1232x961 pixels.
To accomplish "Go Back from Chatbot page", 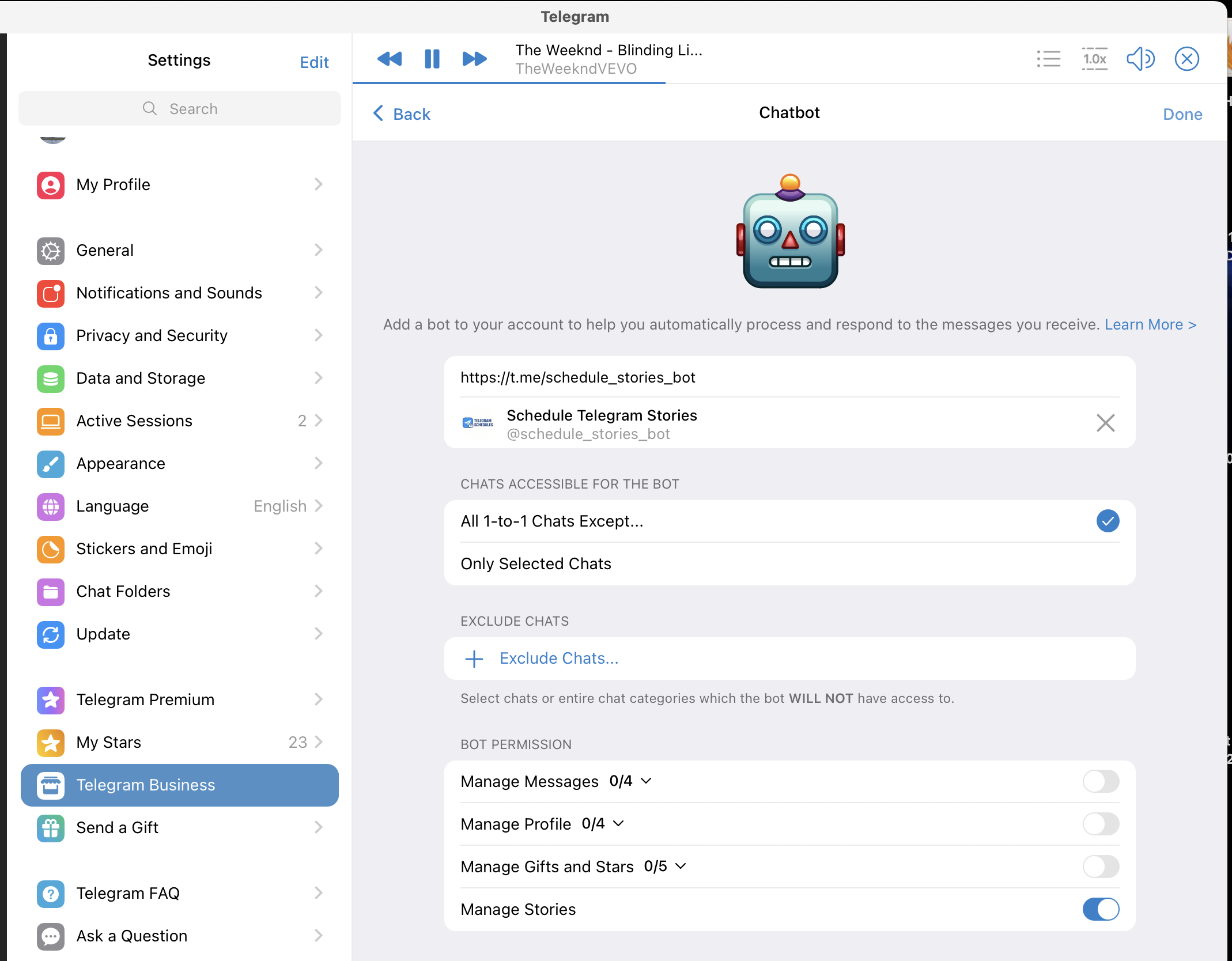I will point(402,114).
